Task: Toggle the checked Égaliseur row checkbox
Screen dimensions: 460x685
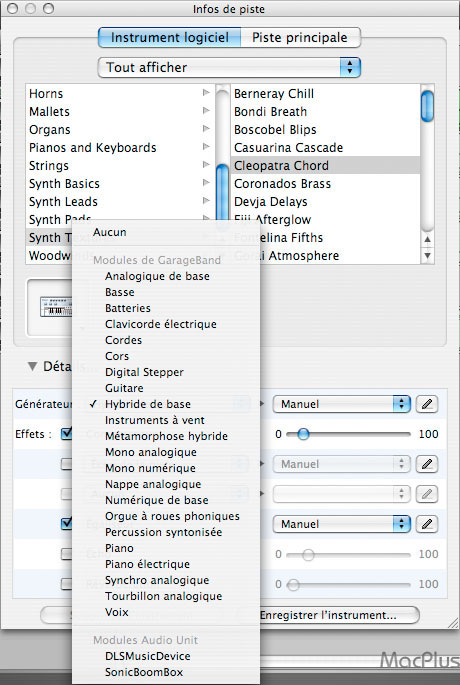Action: click(x=67, y=523)
